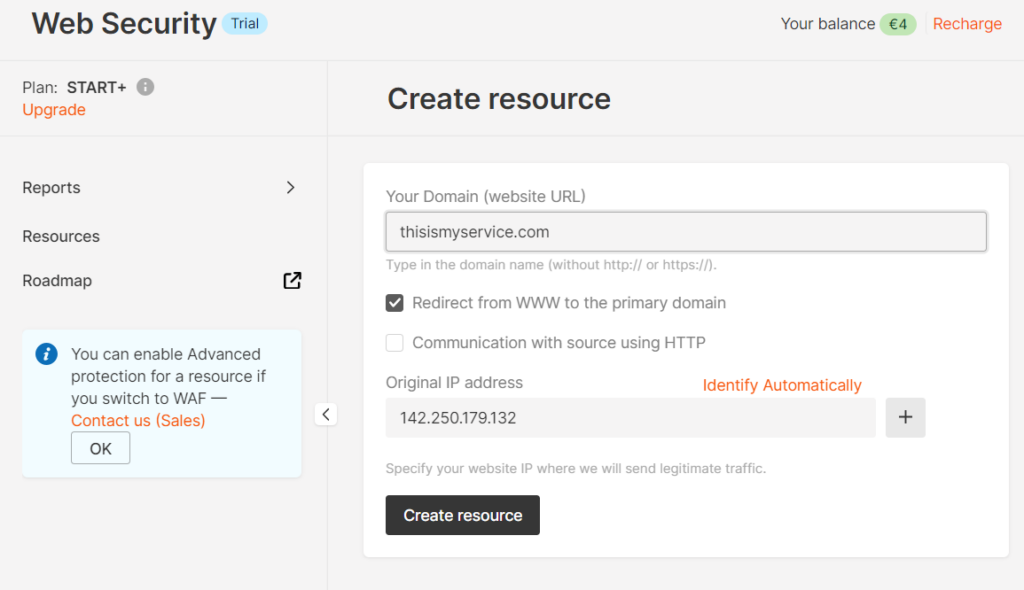Click the Recharge link

pyautogui.click(x=967, y=24)
